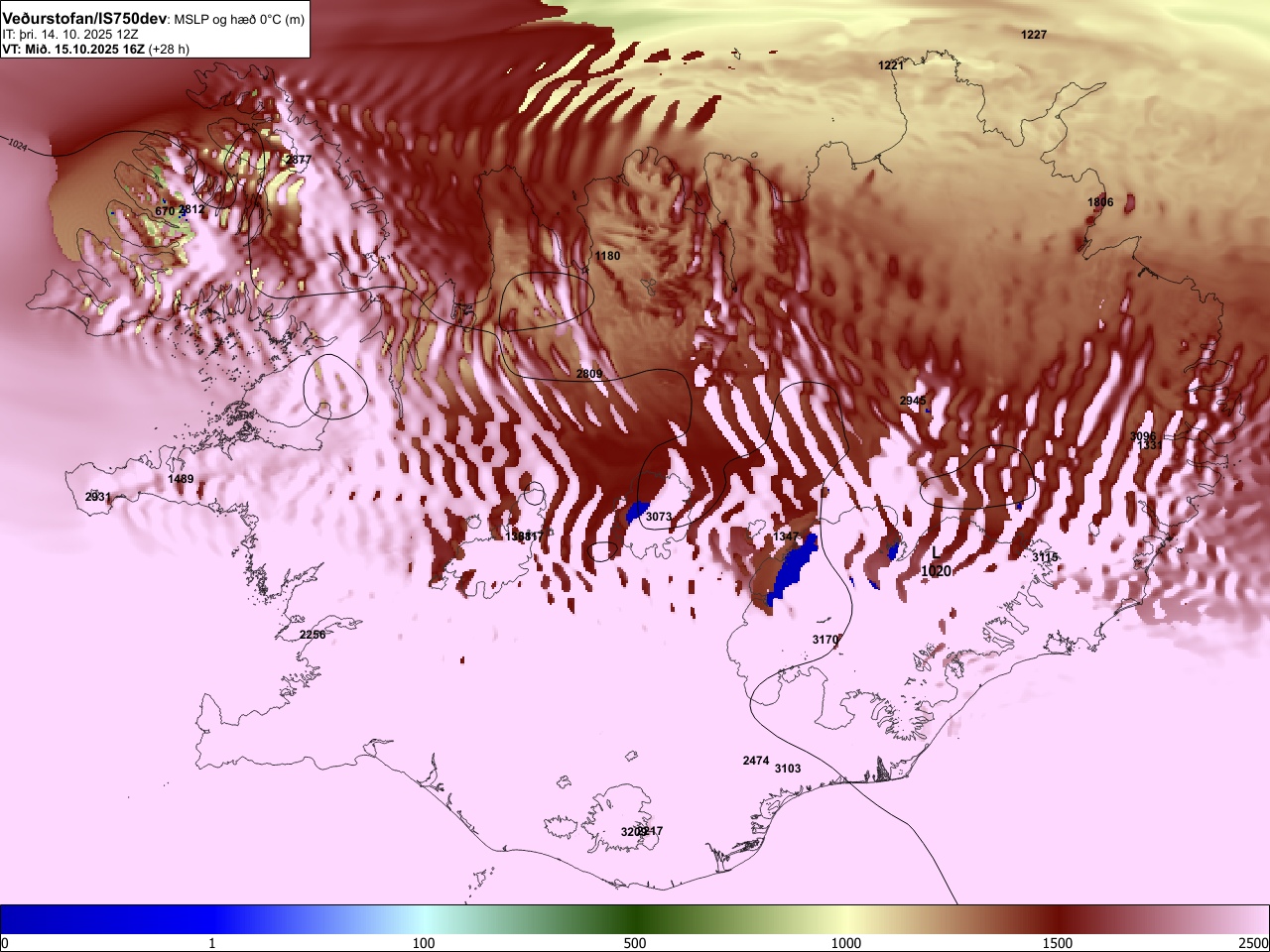Click the map value '670'

[165, 211]
